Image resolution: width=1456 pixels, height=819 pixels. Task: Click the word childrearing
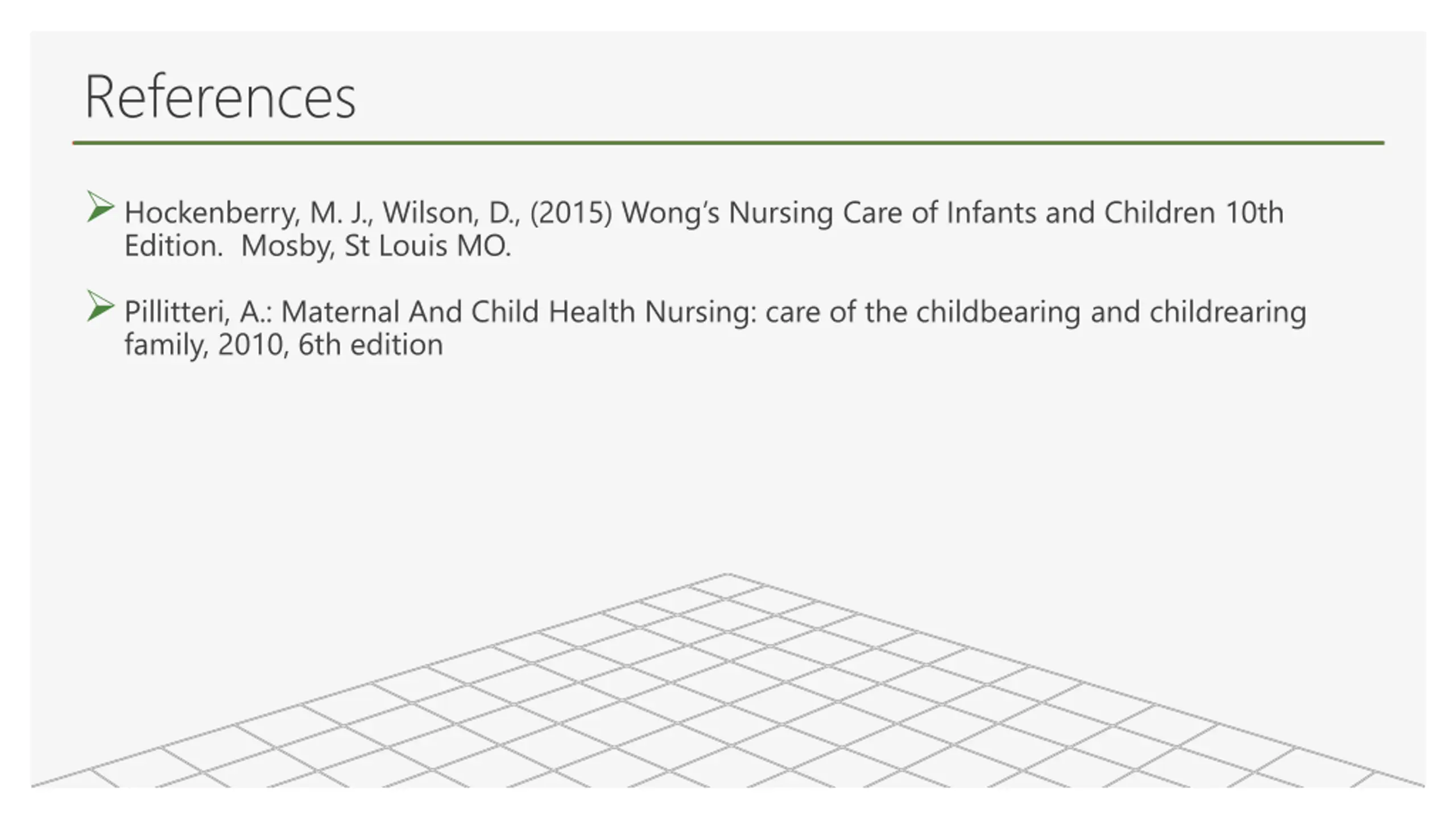click(x=1228, y=312)
